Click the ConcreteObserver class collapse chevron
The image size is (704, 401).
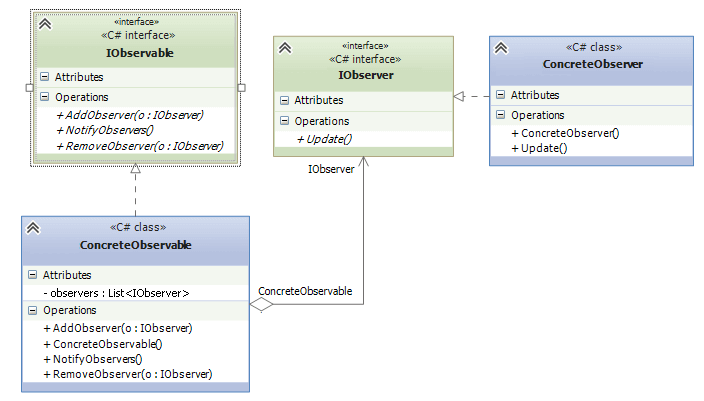tap(501, 47)
